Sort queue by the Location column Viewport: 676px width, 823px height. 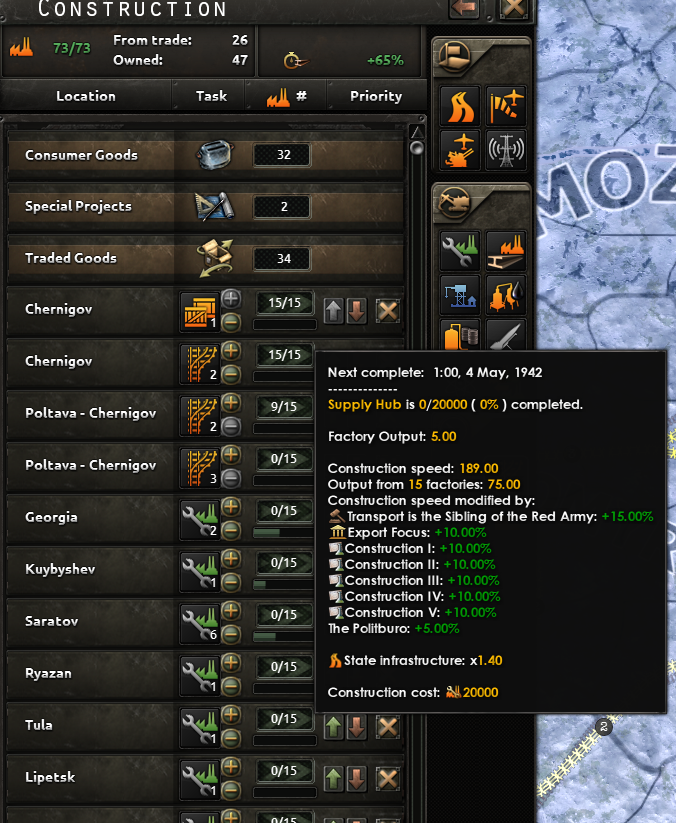pos(86,96)
